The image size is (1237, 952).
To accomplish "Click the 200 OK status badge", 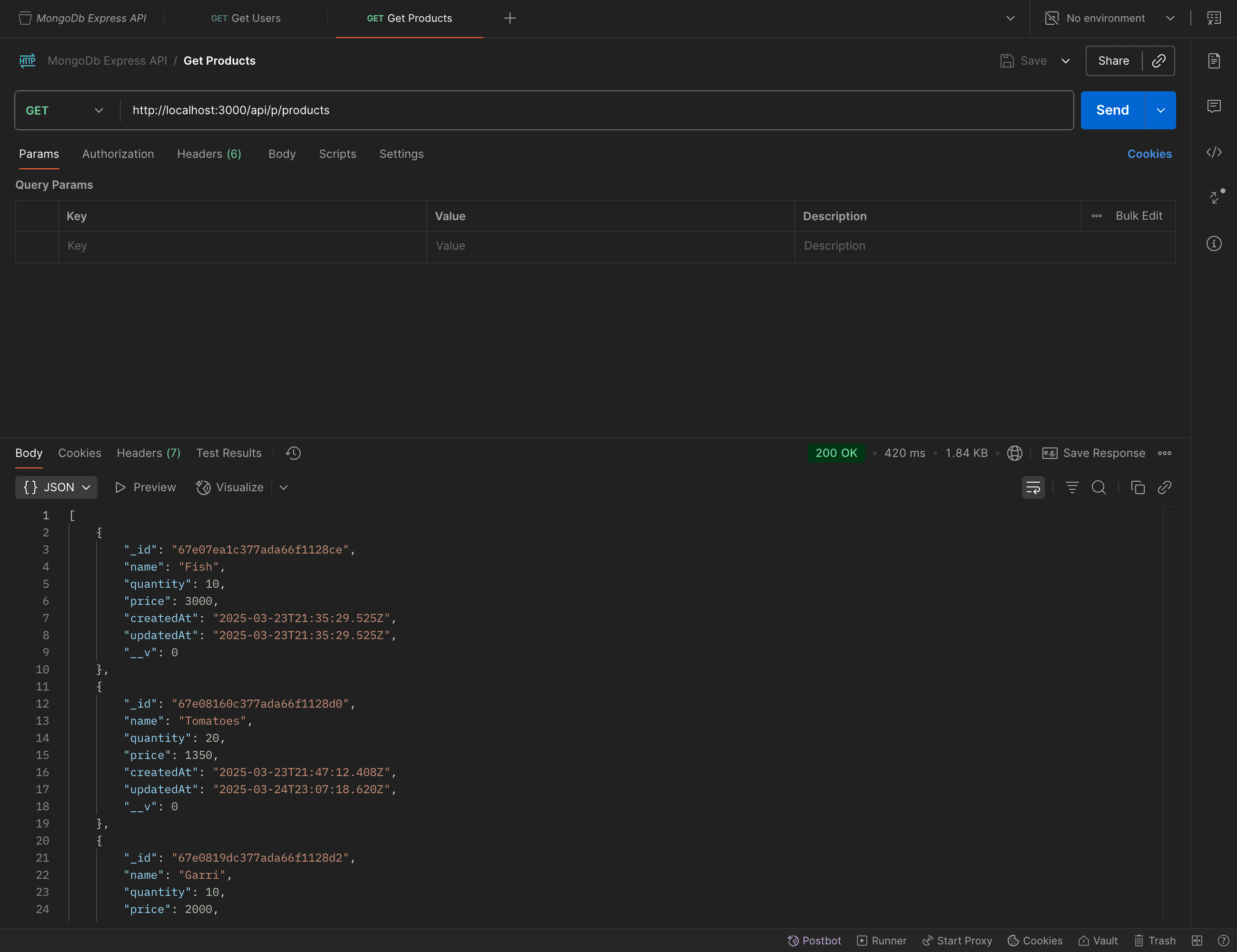I will 836,453.
